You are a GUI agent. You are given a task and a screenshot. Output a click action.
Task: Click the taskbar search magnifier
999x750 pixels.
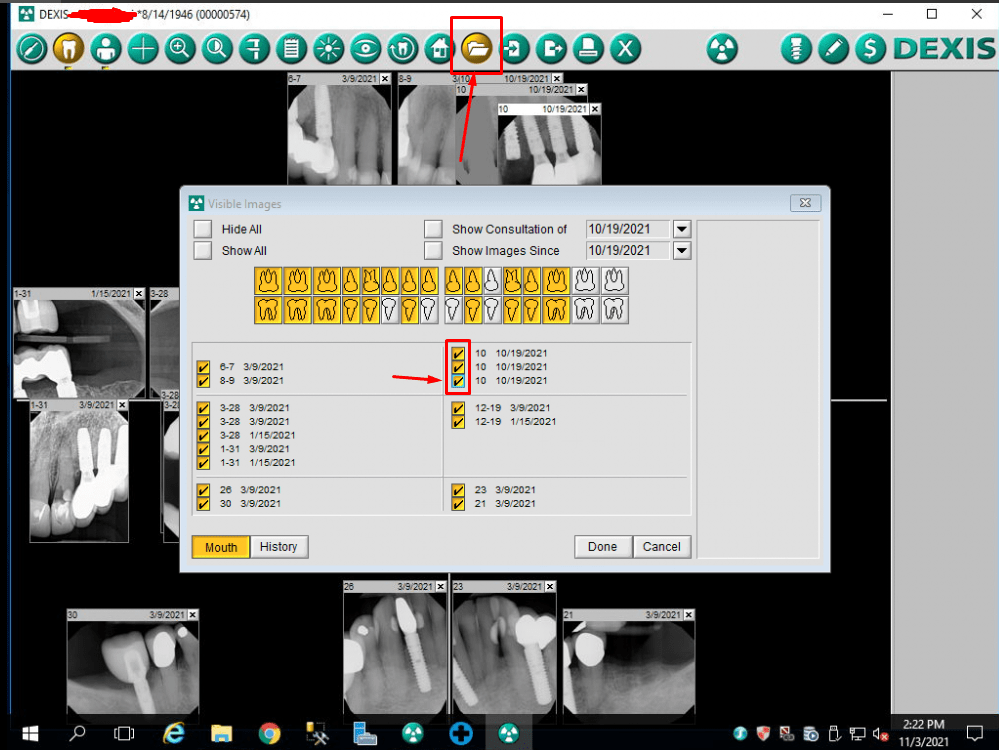pos(77,733)
